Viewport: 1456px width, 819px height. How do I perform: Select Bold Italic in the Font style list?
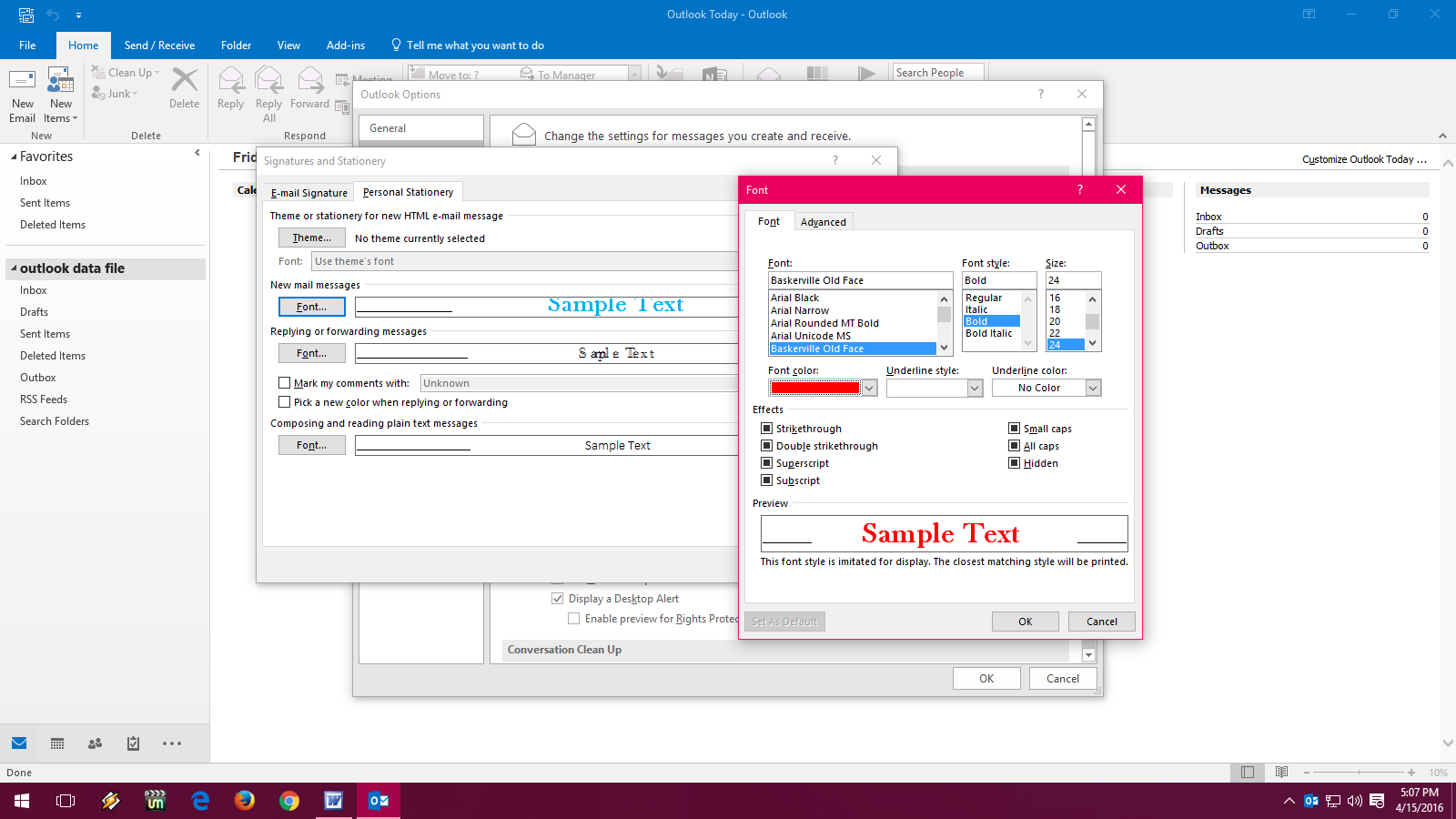point(989,333)
